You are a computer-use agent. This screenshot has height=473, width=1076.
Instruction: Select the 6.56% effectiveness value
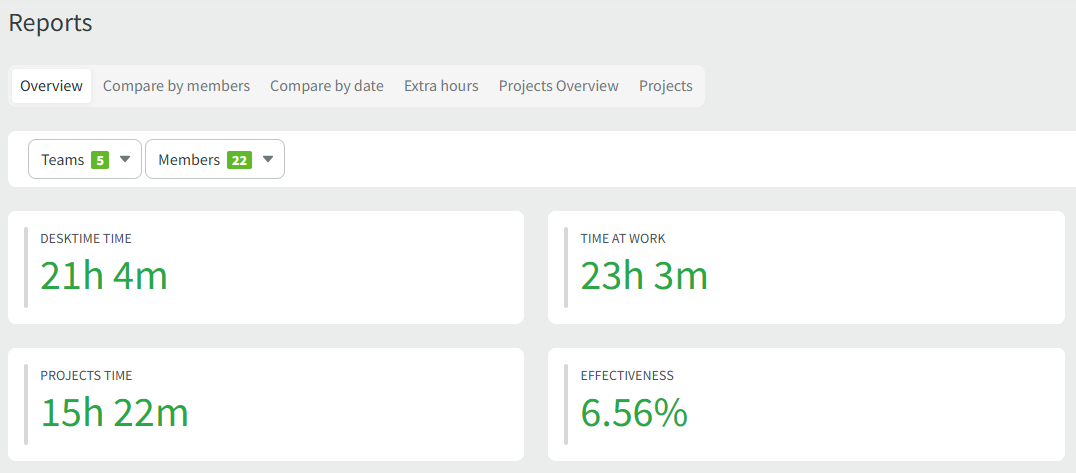[x=634, y=413]
